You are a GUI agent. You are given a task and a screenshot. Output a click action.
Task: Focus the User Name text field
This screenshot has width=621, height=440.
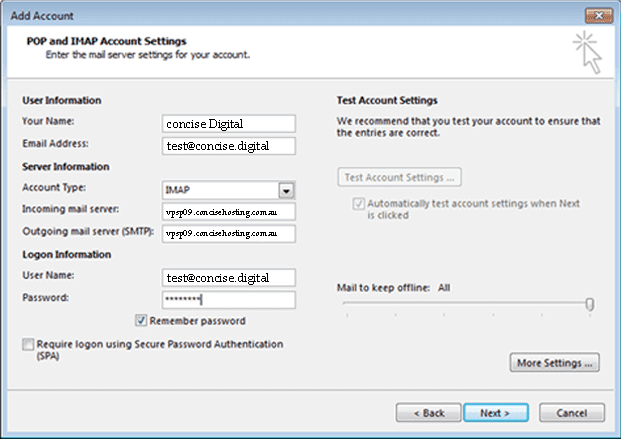[228, 277]
